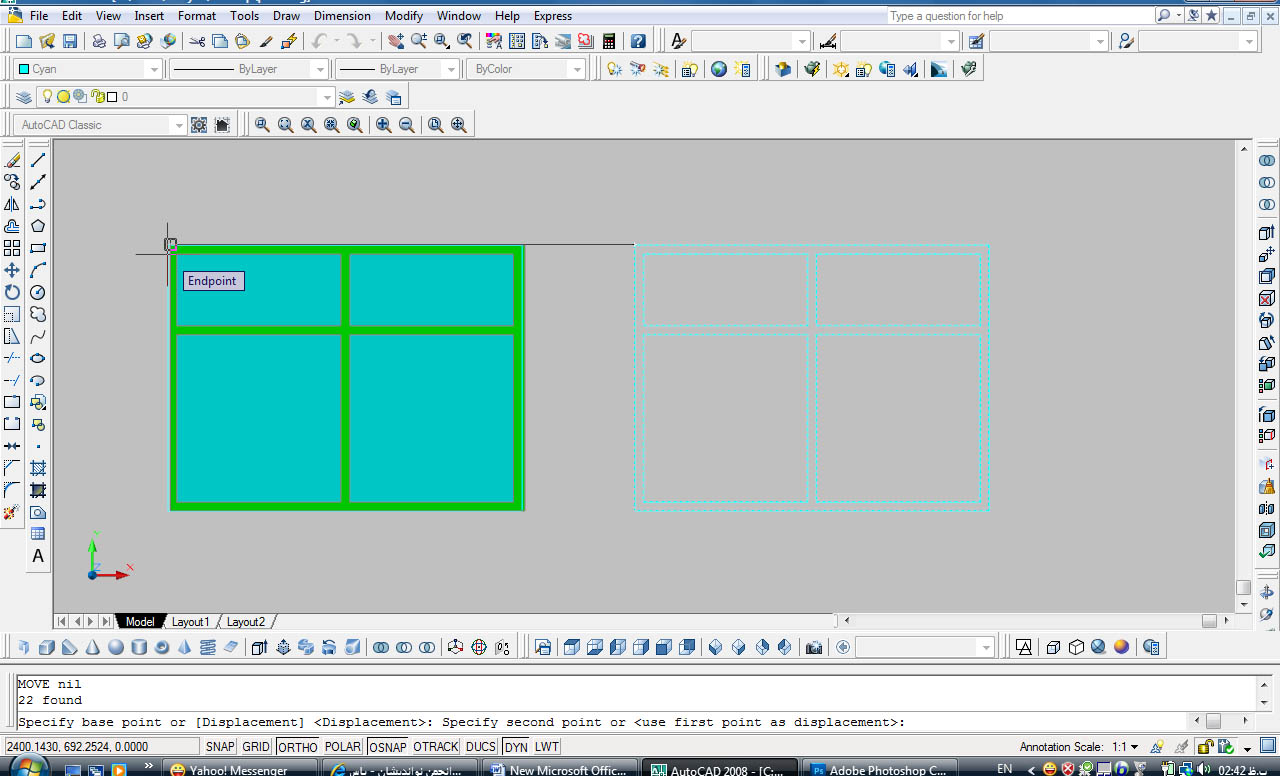Click the Multiline Text tool

[38, 556]
